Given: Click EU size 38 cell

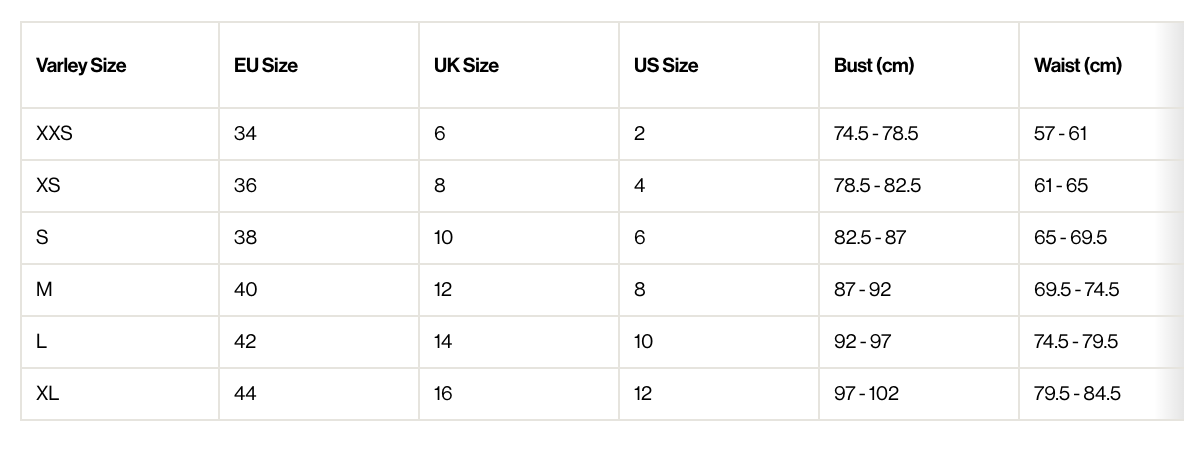Looking at the screenshot, I should click(245, 237).
